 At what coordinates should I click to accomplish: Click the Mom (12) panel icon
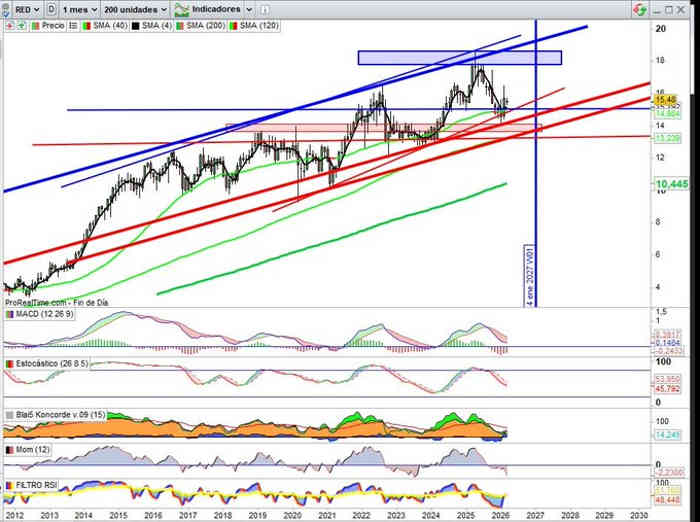pos(9,451)
